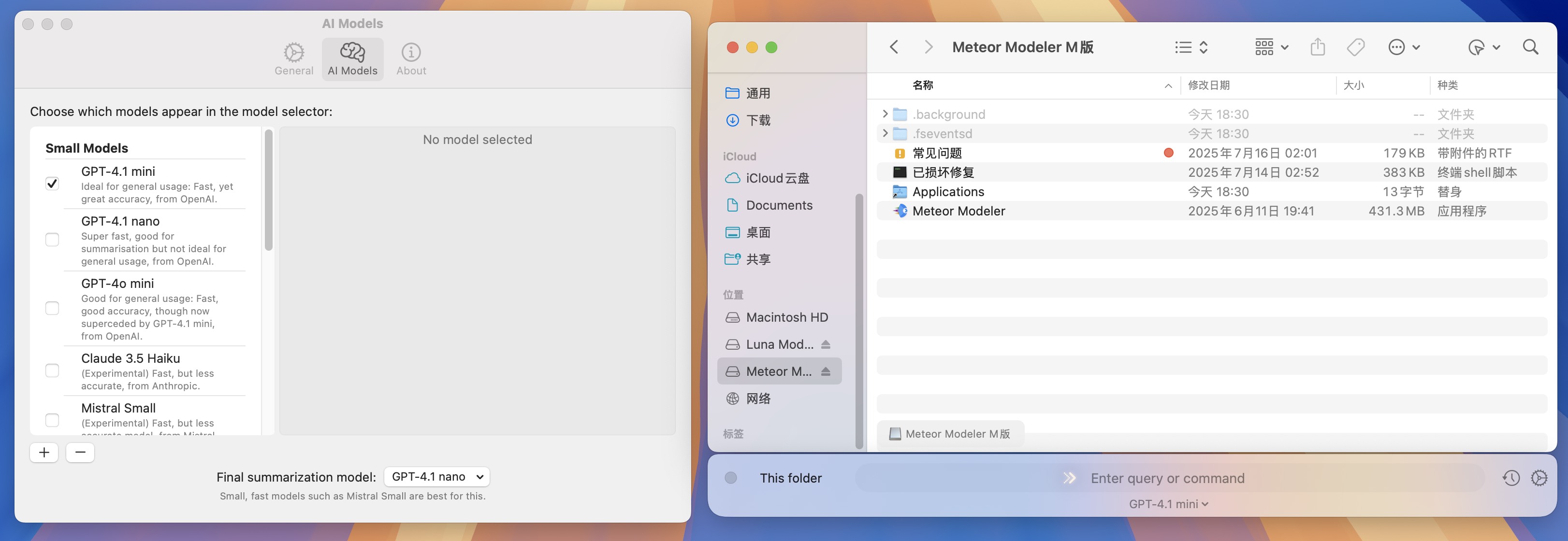Select the 常见问题 file icon

coord(900,153)
